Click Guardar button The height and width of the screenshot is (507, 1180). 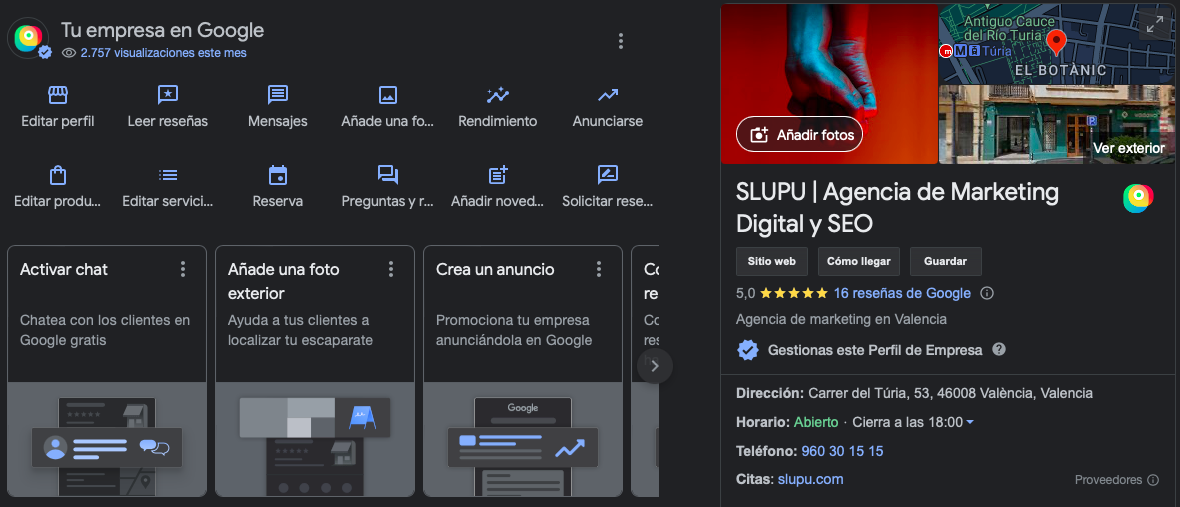945,262
